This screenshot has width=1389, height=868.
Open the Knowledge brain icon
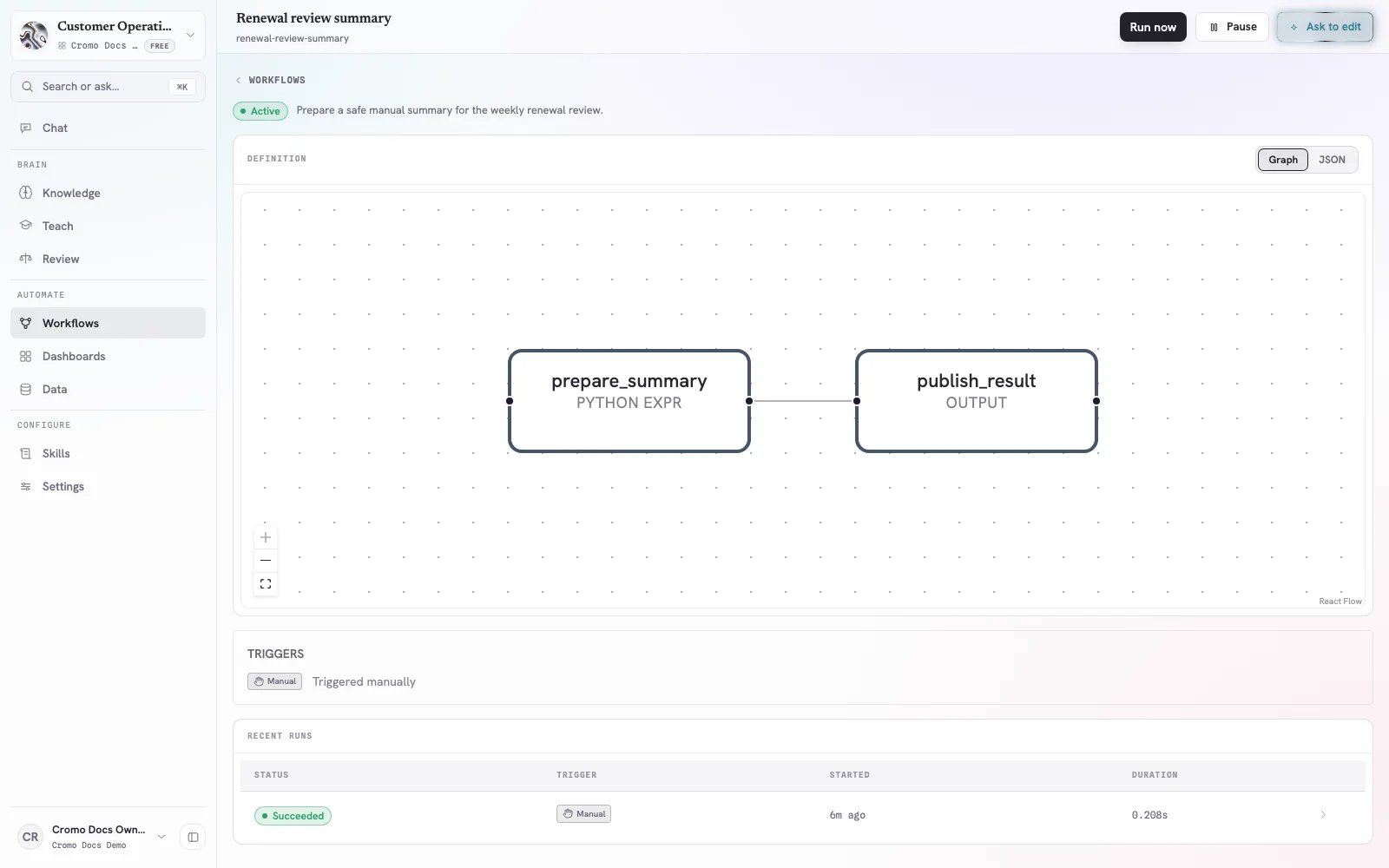click(x=25, y=193)
